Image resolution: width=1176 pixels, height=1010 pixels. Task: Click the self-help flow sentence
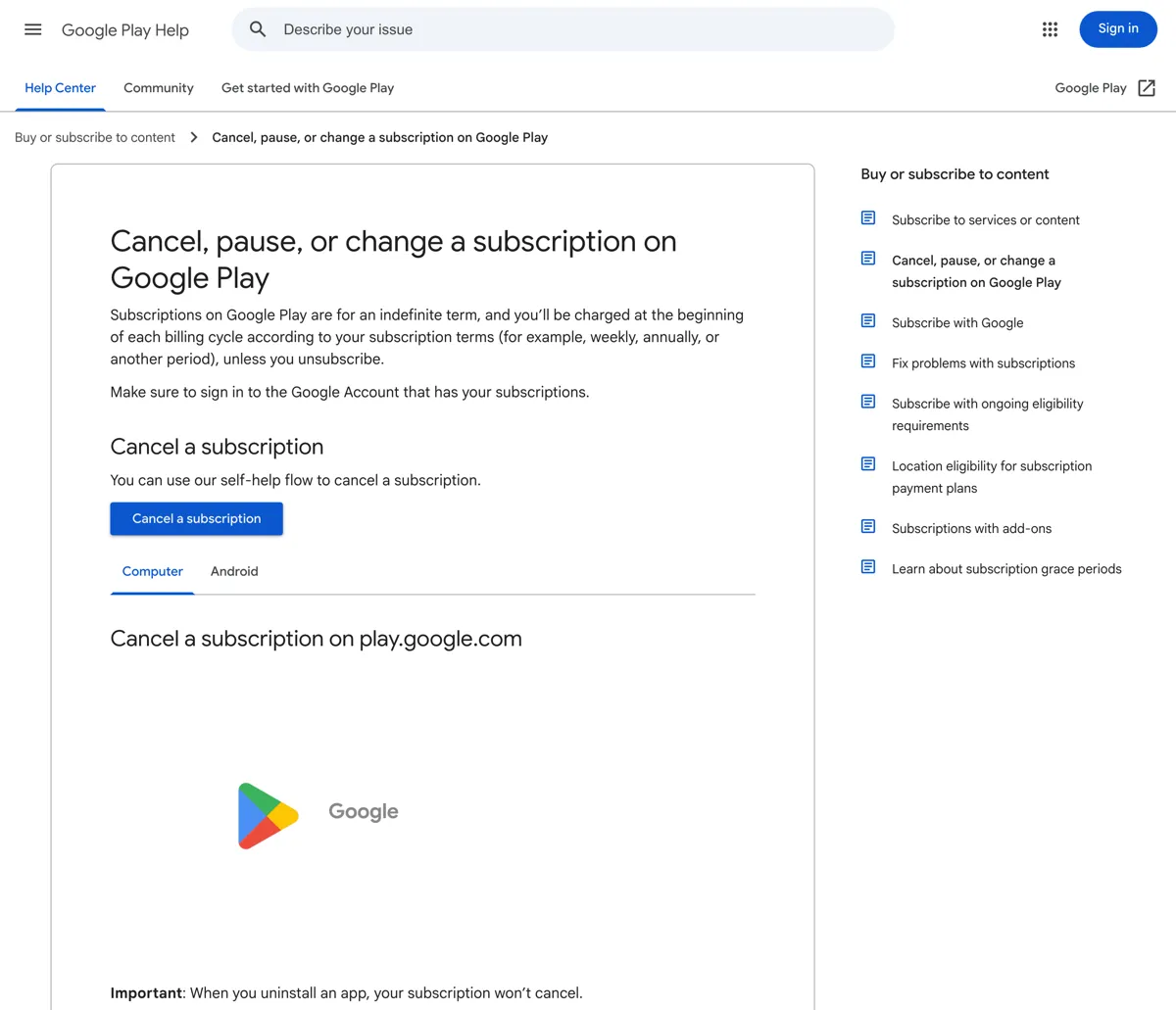pyautogui.click(x=295, y=480)
